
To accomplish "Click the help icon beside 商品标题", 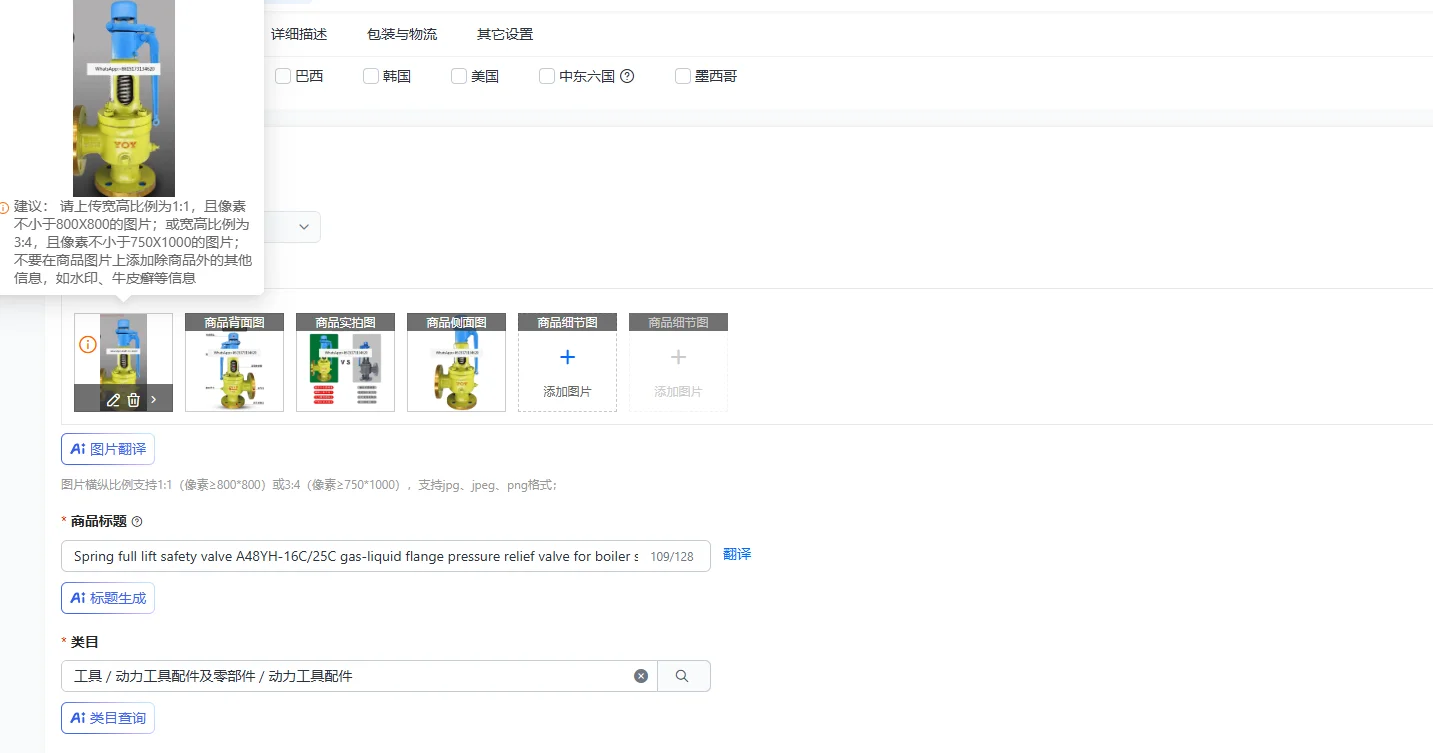I will pos(137,521).
